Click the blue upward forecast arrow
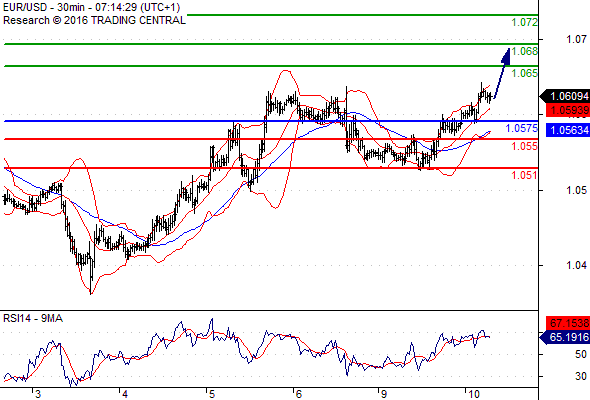Viewport: 590px width, 400px height. [502, 73]
